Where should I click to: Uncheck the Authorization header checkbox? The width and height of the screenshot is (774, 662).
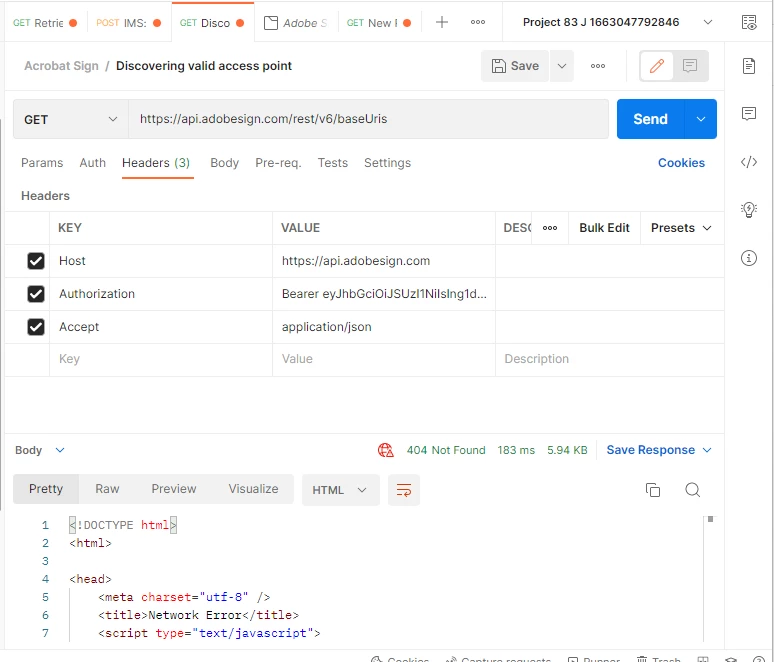click(x=36, y=294)
